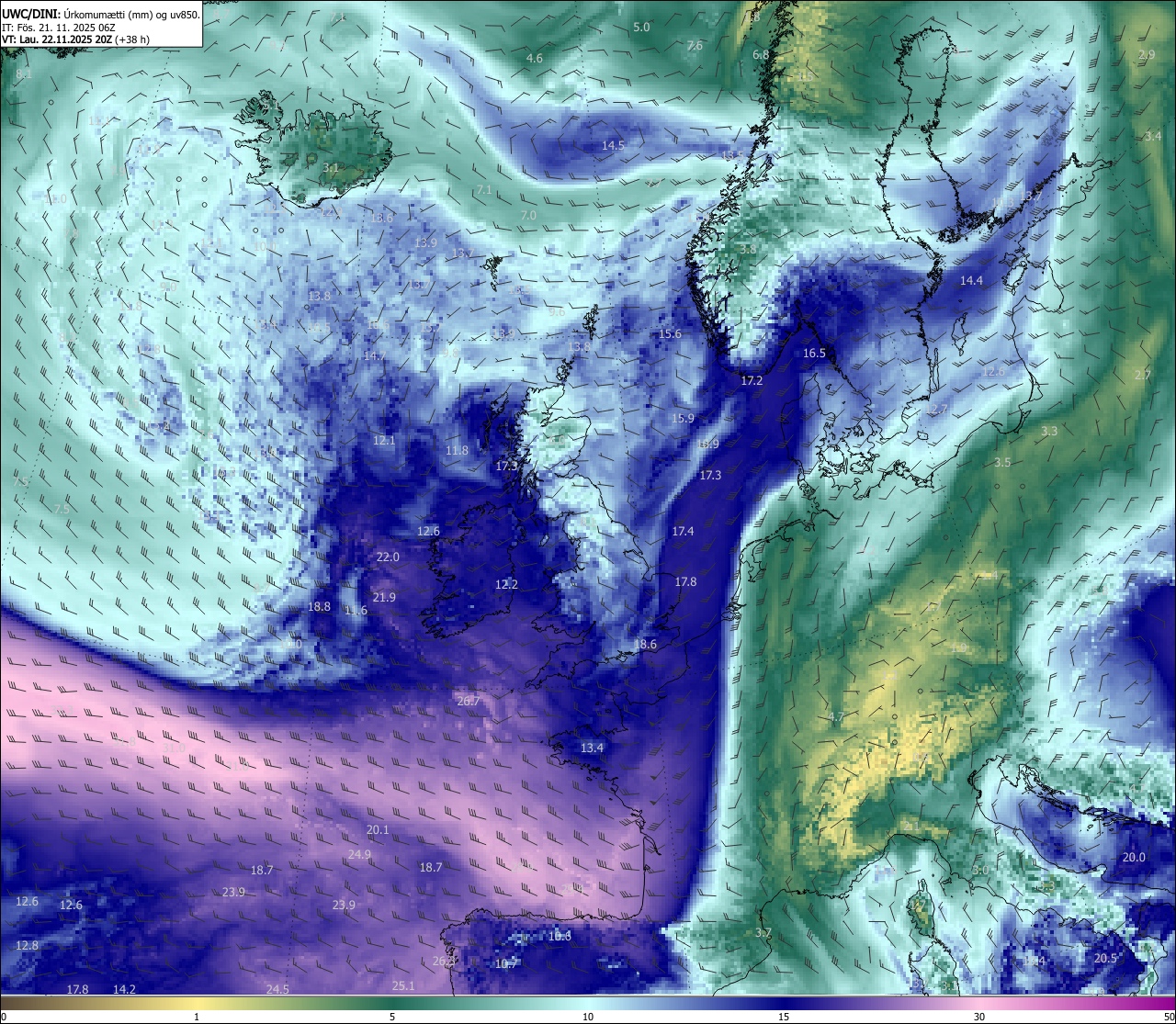Click the 11.8 value near the Hebrides
Image resolution: width=1176 pixels, height=1024 pixels.
coord(457,451)
